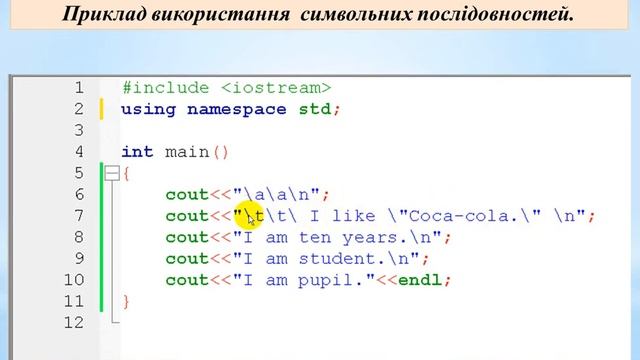Click the 'I am ten years.' string
This screenshot has width=640, height=360.
coord(337,237)
